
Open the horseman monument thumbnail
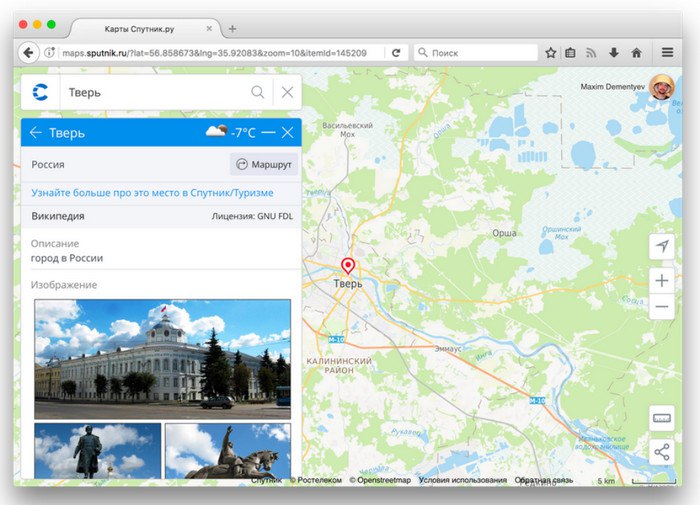pyautogui.click(x=228, y=451)
